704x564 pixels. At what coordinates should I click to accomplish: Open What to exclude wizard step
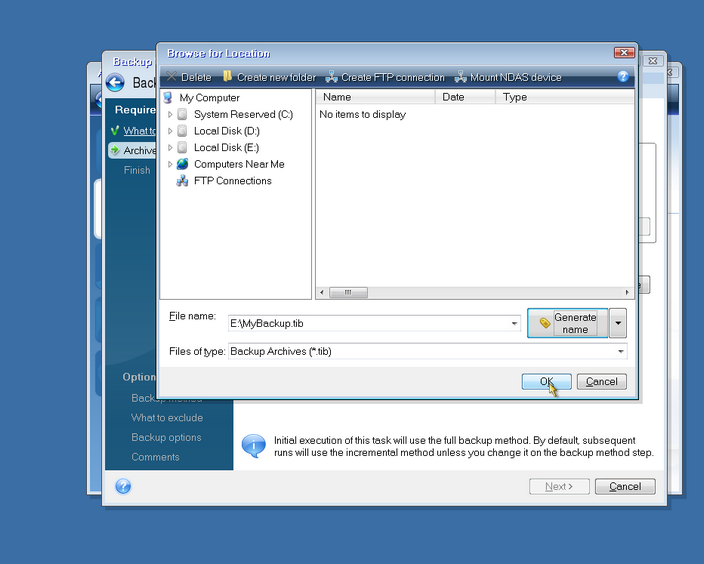[167, 418]
